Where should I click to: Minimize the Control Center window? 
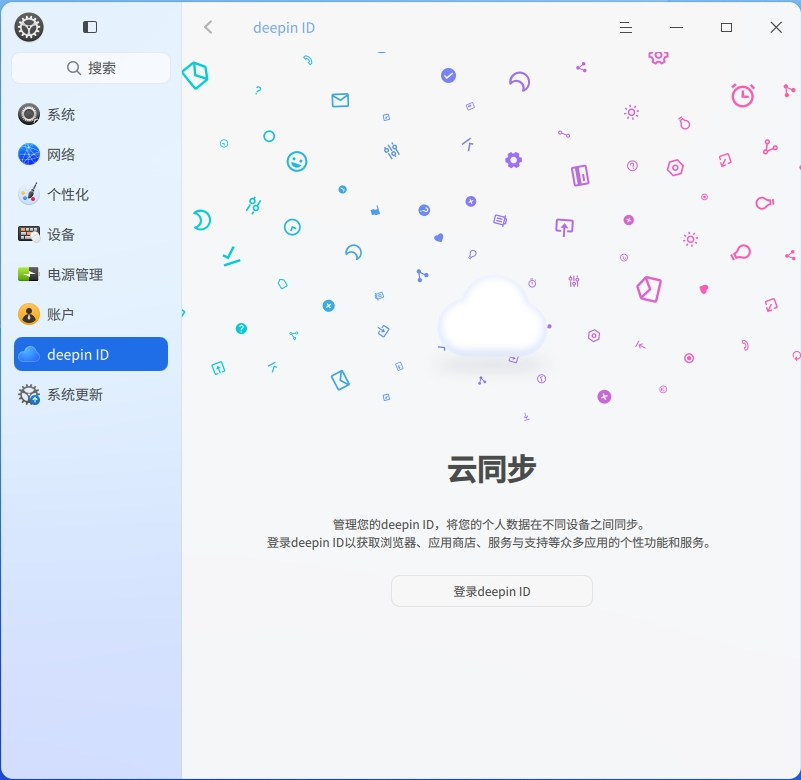point(676,28)
